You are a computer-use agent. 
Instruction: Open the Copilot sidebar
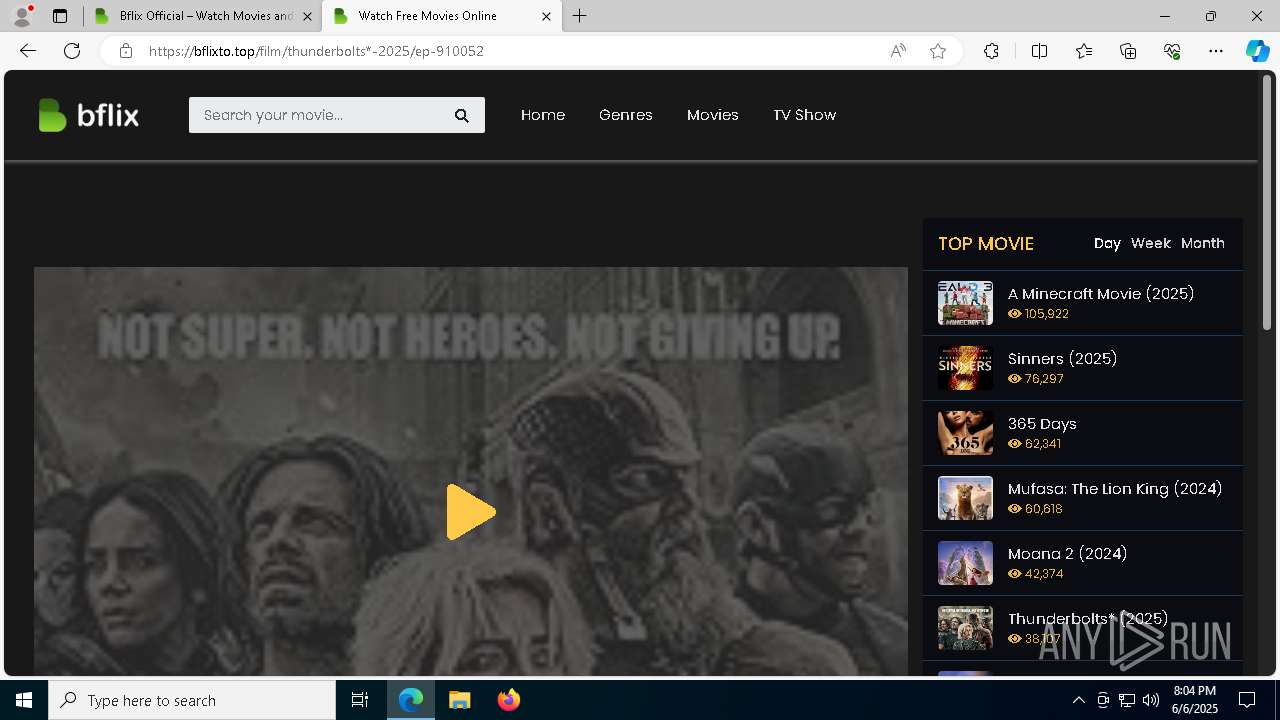[x=1257, y=51]
